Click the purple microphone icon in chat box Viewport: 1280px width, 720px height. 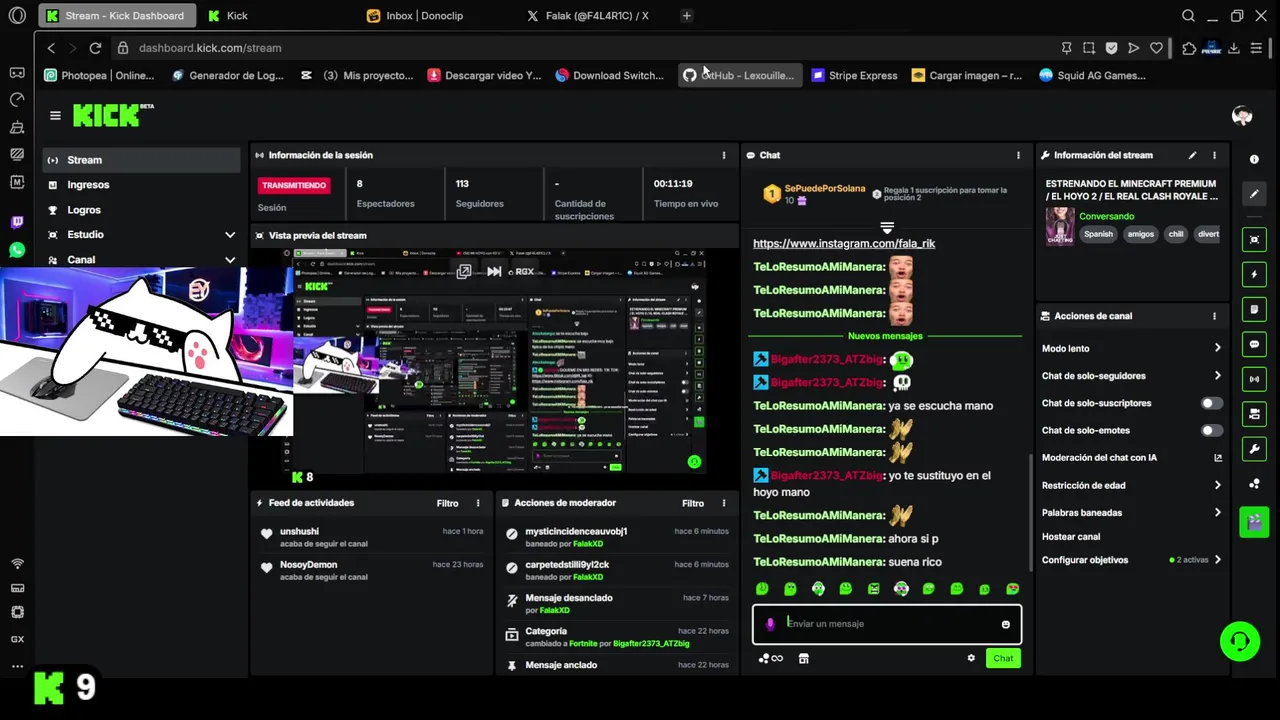pyautogui.click(x=769, y=624)
